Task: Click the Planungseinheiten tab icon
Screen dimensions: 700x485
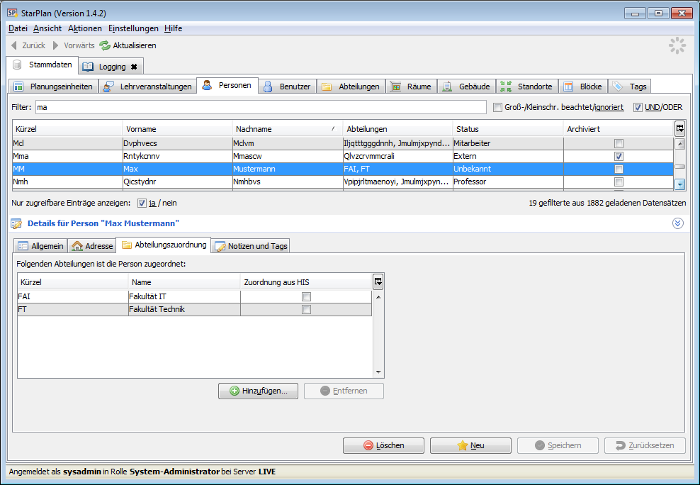Action: [x=18, y=87]
